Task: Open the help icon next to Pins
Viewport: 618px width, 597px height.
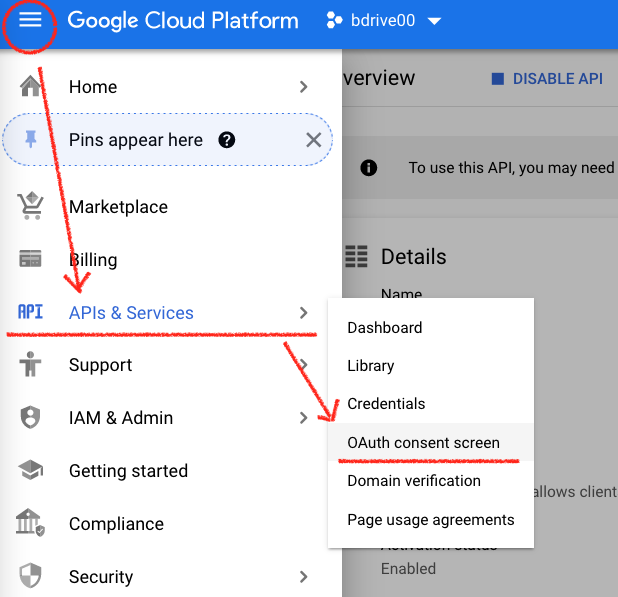Action: [227, 140]
